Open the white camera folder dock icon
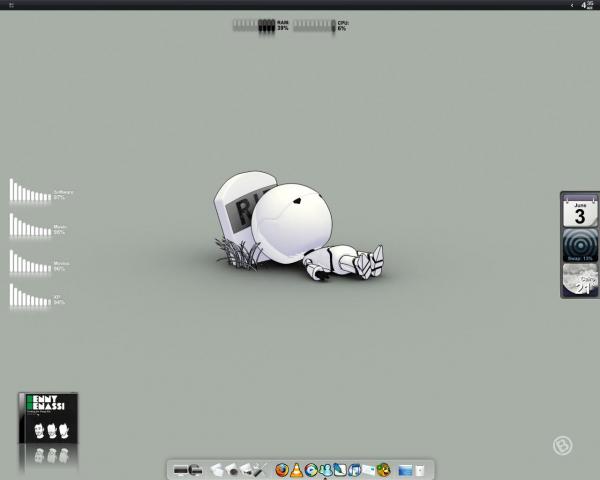 [232, 470]
